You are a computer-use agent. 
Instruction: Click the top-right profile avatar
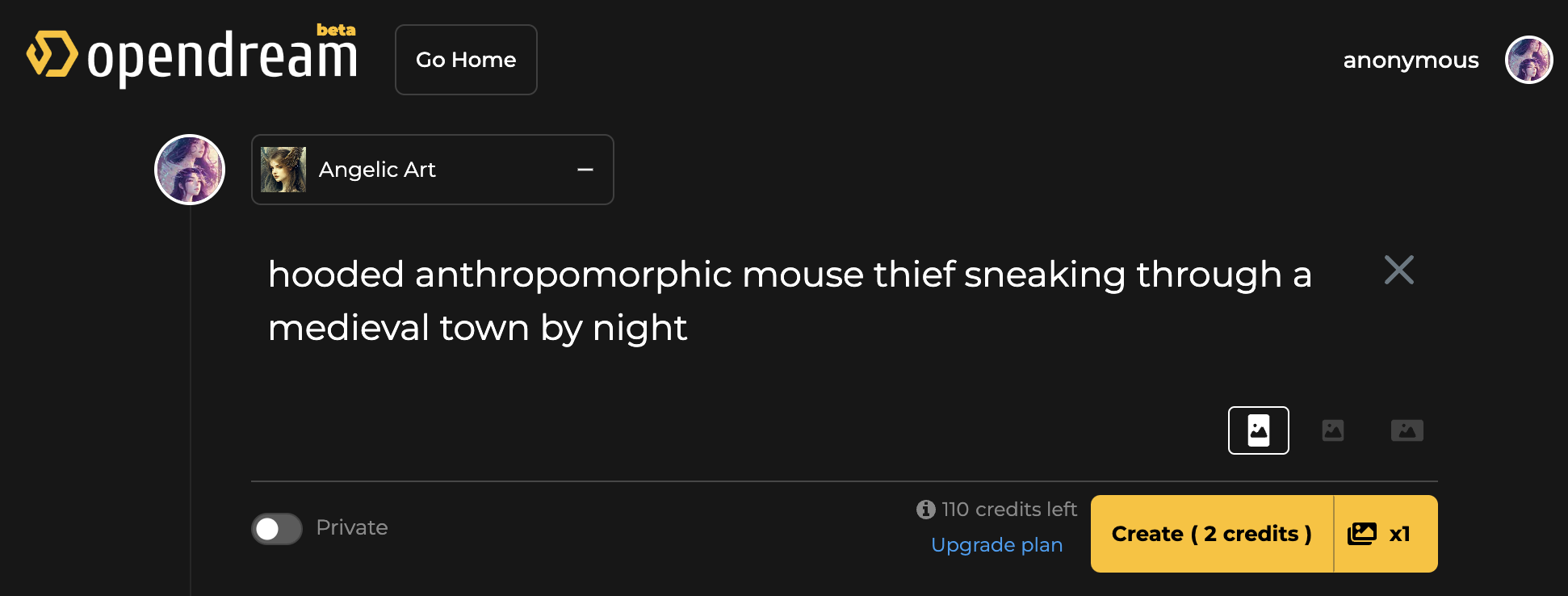click(x=1528, y=60)
